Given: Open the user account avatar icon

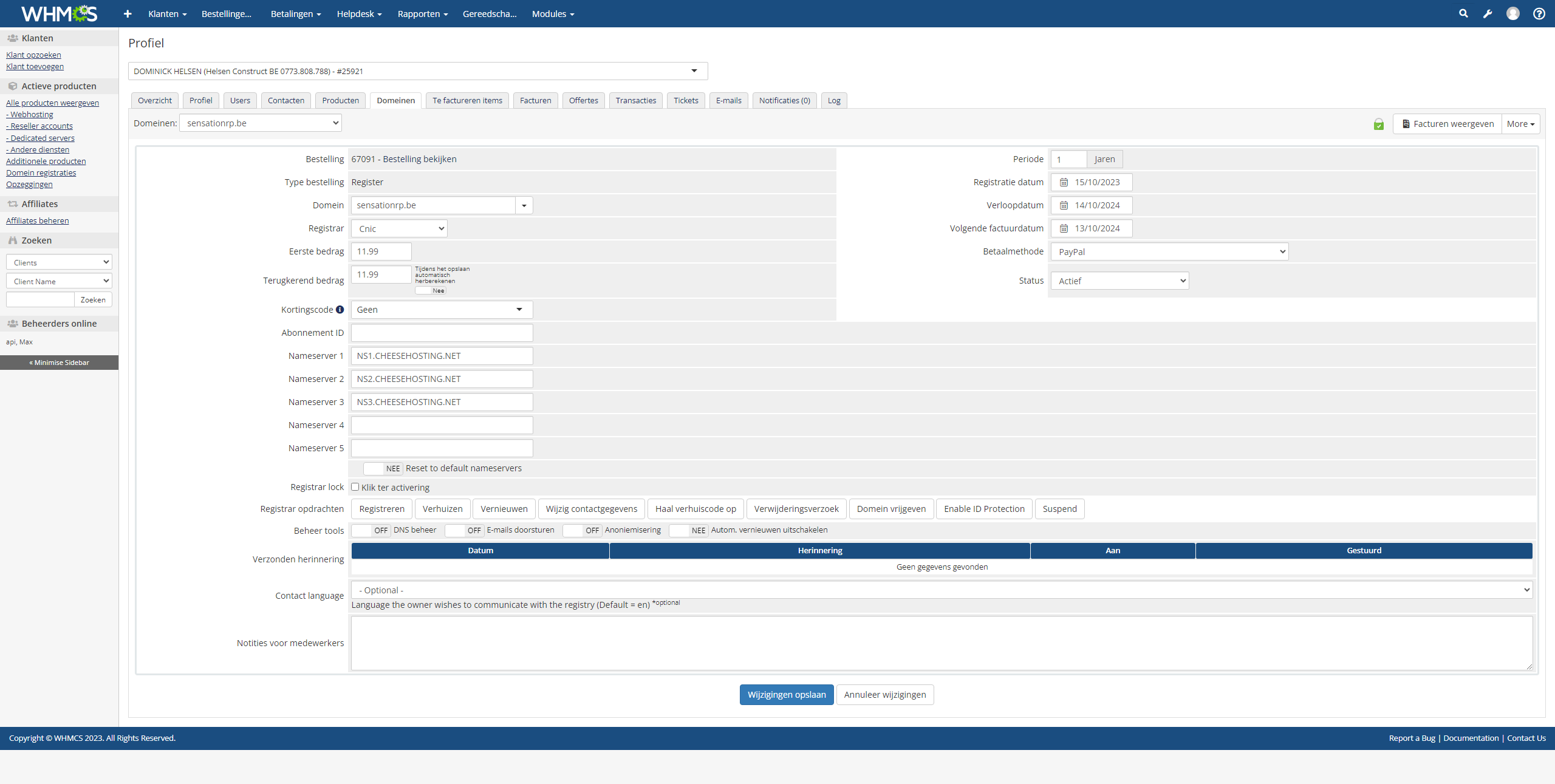Looking at the screenshot, I should click(1512, 13).
